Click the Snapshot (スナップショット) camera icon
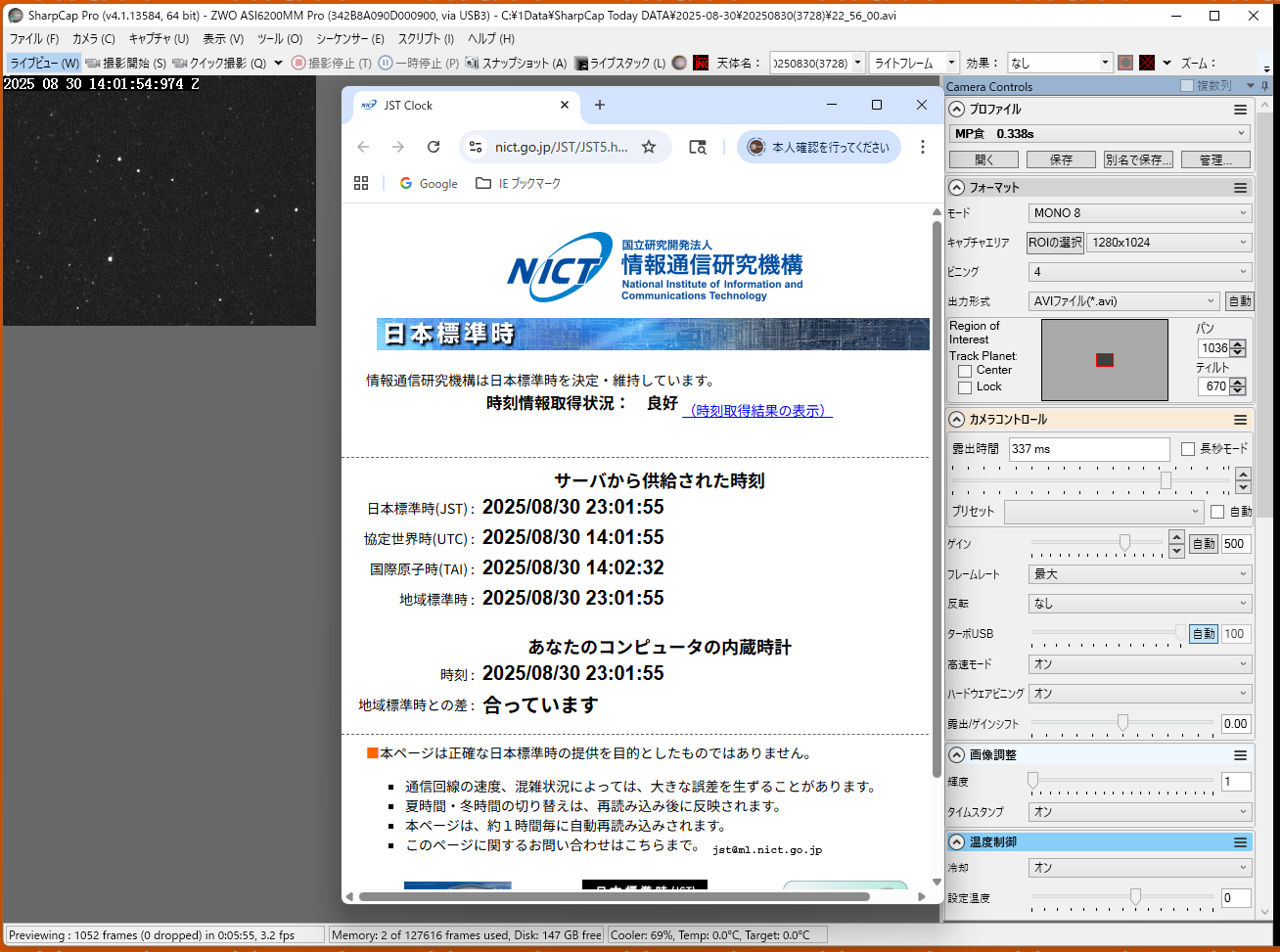1280x952 pixels. click(472, 63)
